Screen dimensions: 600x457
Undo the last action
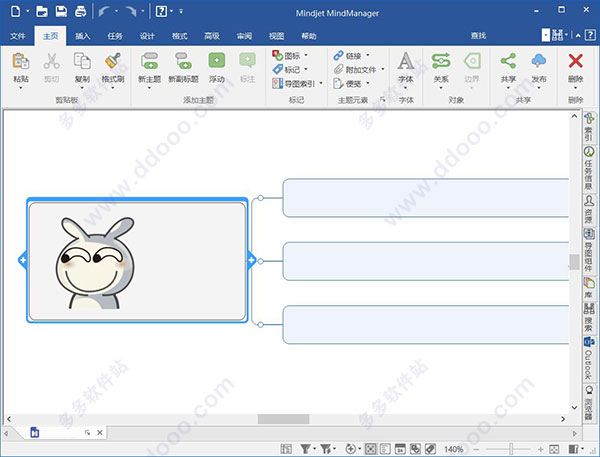click(104, 11)
